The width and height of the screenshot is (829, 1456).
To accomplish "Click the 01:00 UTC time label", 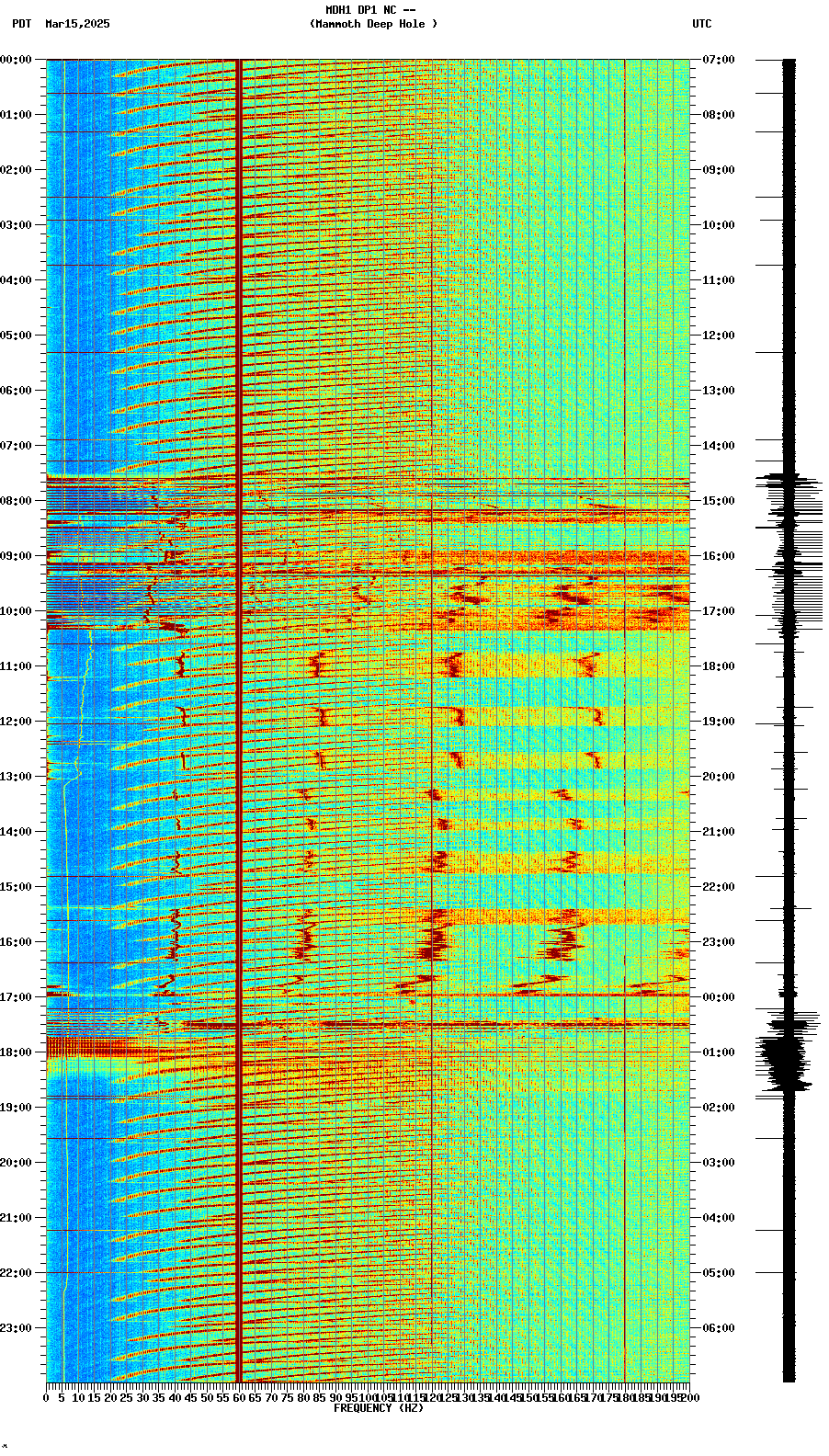I will click(719, 1052).
